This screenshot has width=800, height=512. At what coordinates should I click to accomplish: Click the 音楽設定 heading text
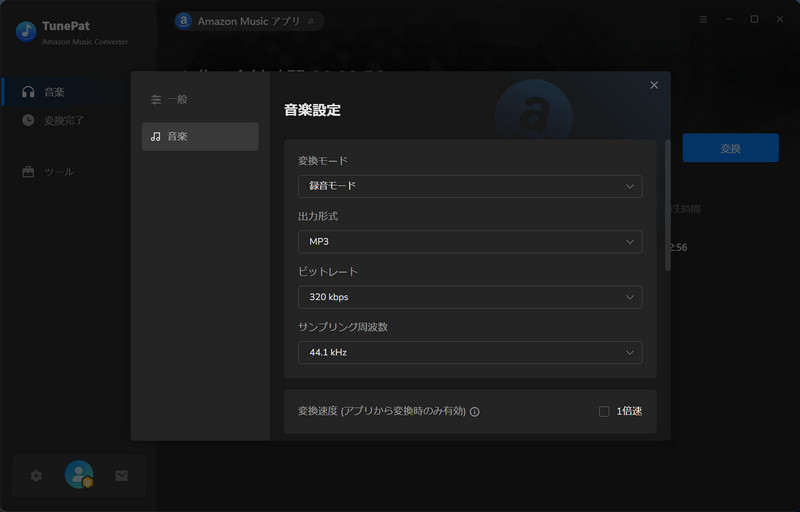click(312, 110)
